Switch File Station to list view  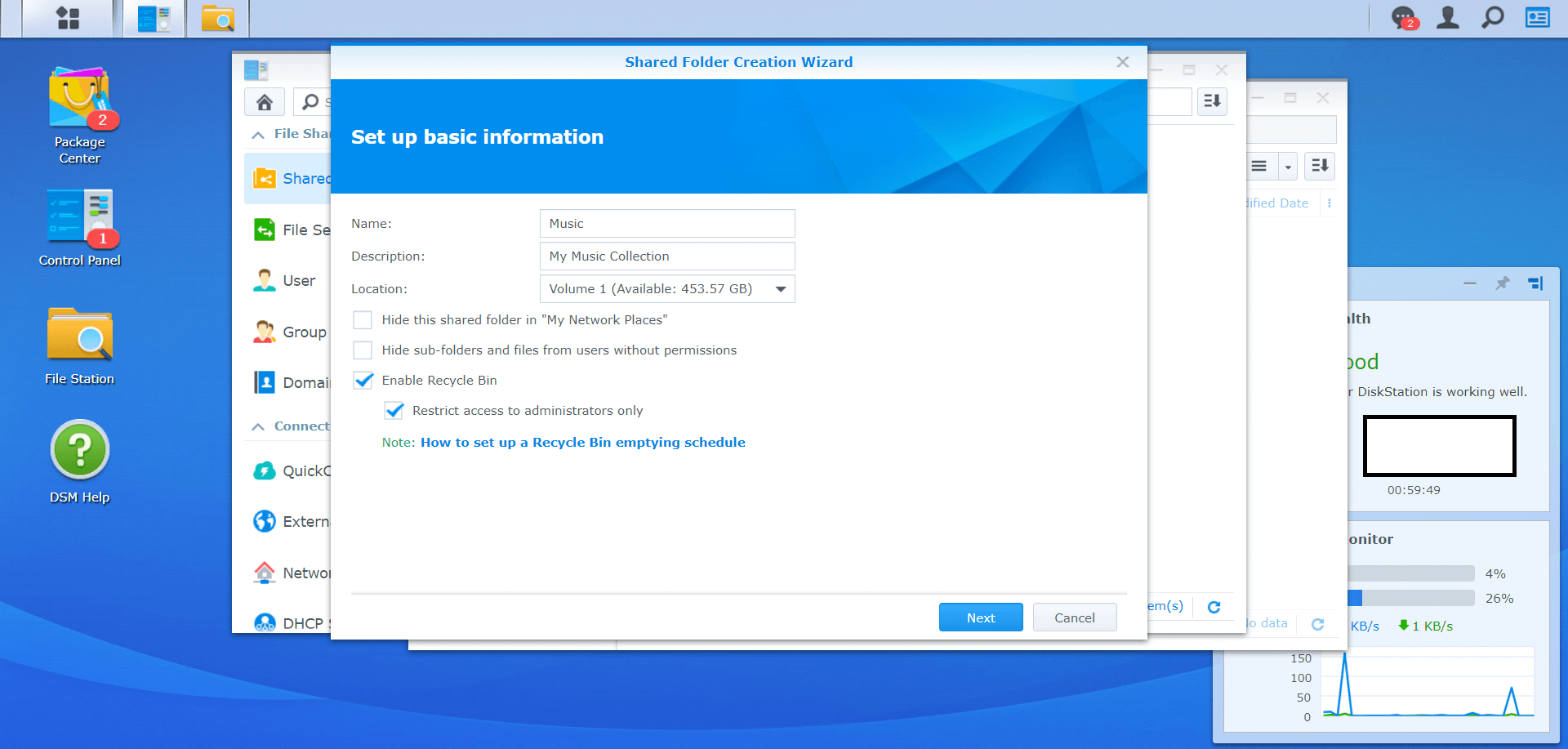(x=1260, y=166)
